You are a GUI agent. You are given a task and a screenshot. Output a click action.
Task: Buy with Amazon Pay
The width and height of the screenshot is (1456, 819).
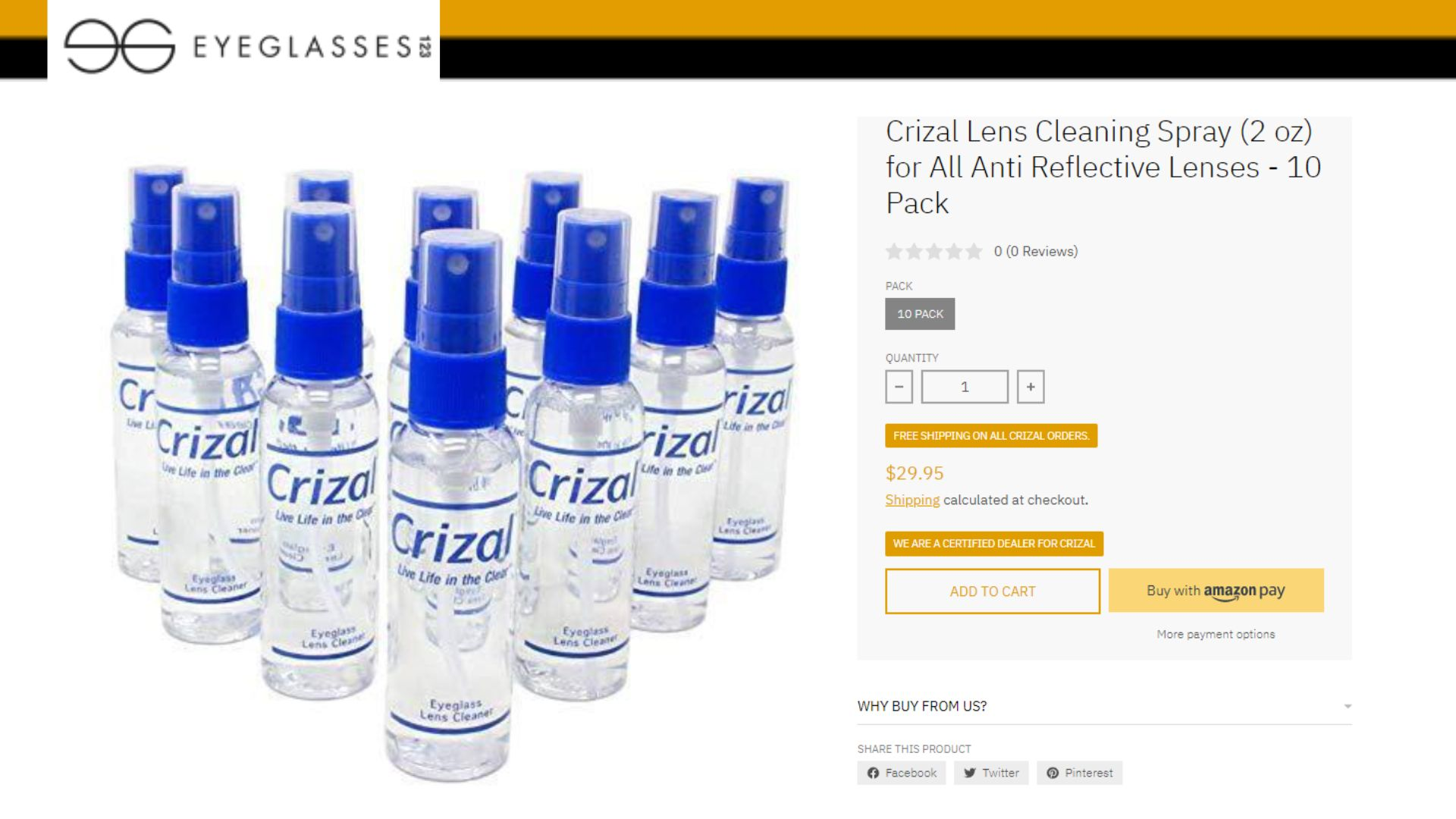pos(1216,591)
